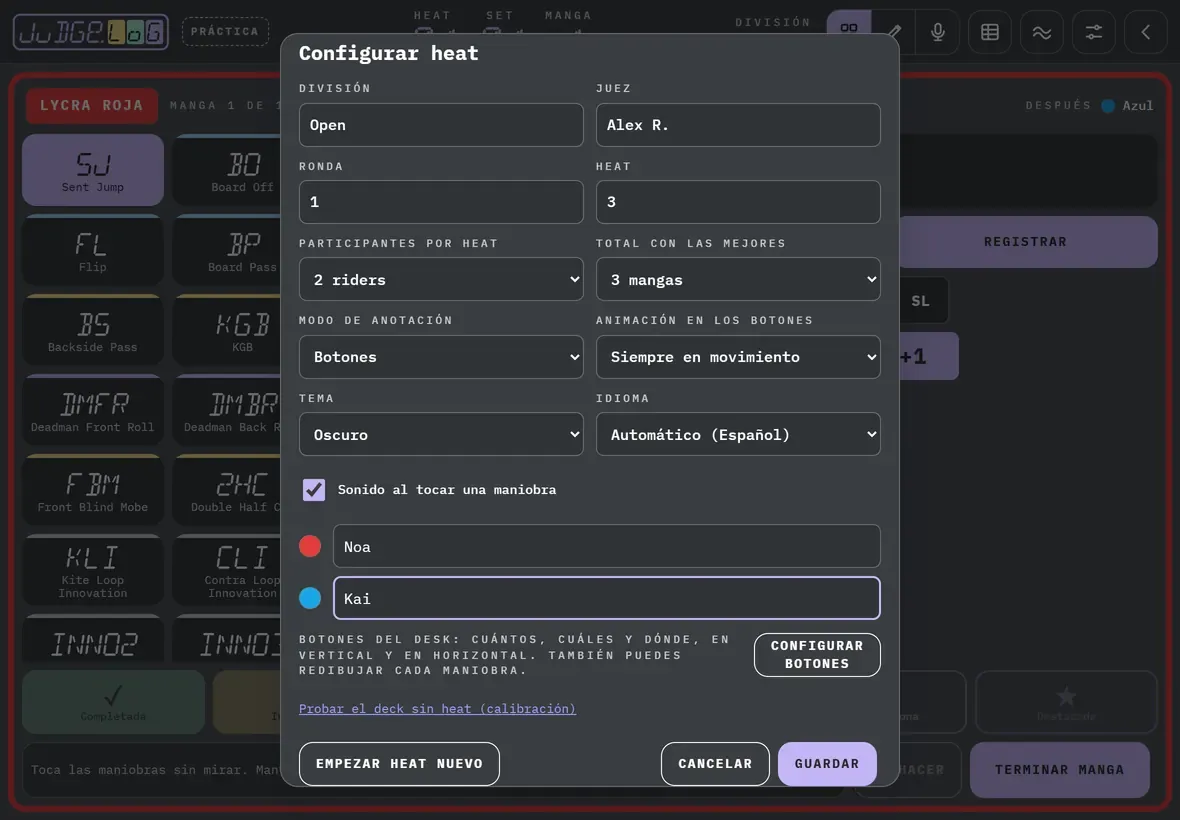Viewport: 1180px width, 820px height.
Task: Click the Práctica badge in header
Action: pos(225,32)
